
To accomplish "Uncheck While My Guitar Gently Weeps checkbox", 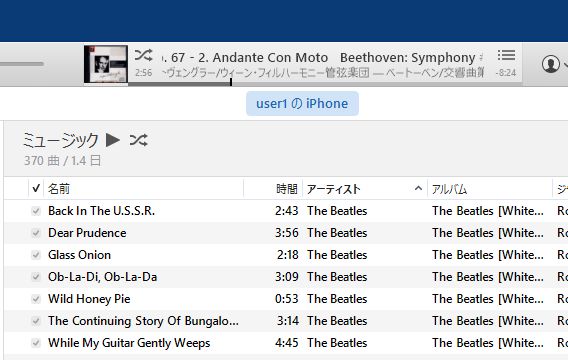I will tap(36, 343).
